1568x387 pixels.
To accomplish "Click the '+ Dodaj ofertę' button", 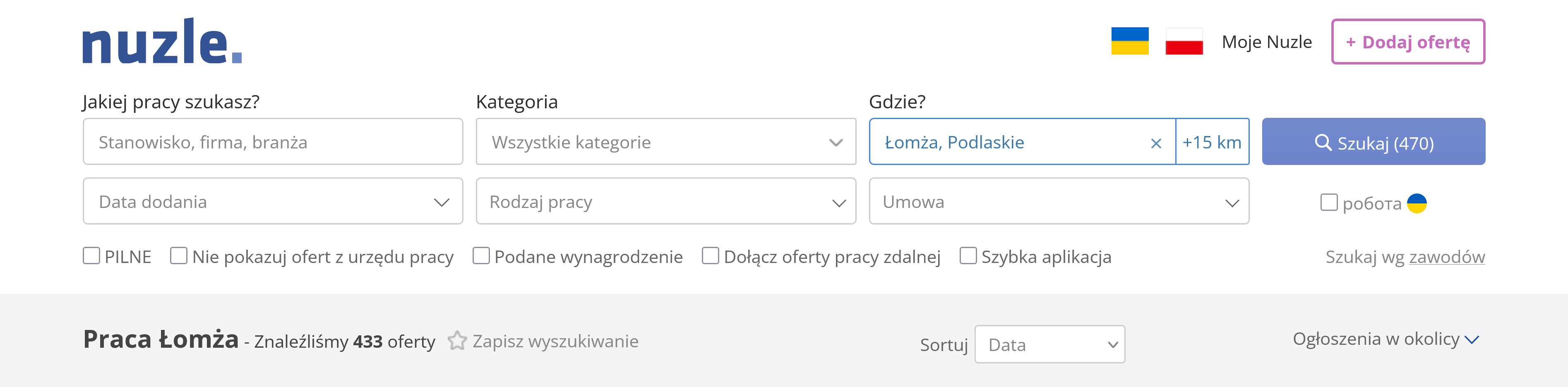I will click(x=1408, y=41).
